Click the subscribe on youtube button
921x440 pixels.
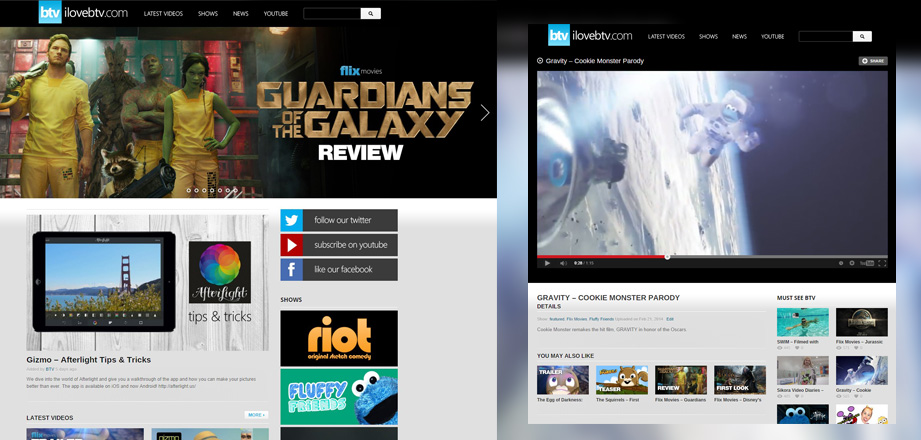(339, 245)
